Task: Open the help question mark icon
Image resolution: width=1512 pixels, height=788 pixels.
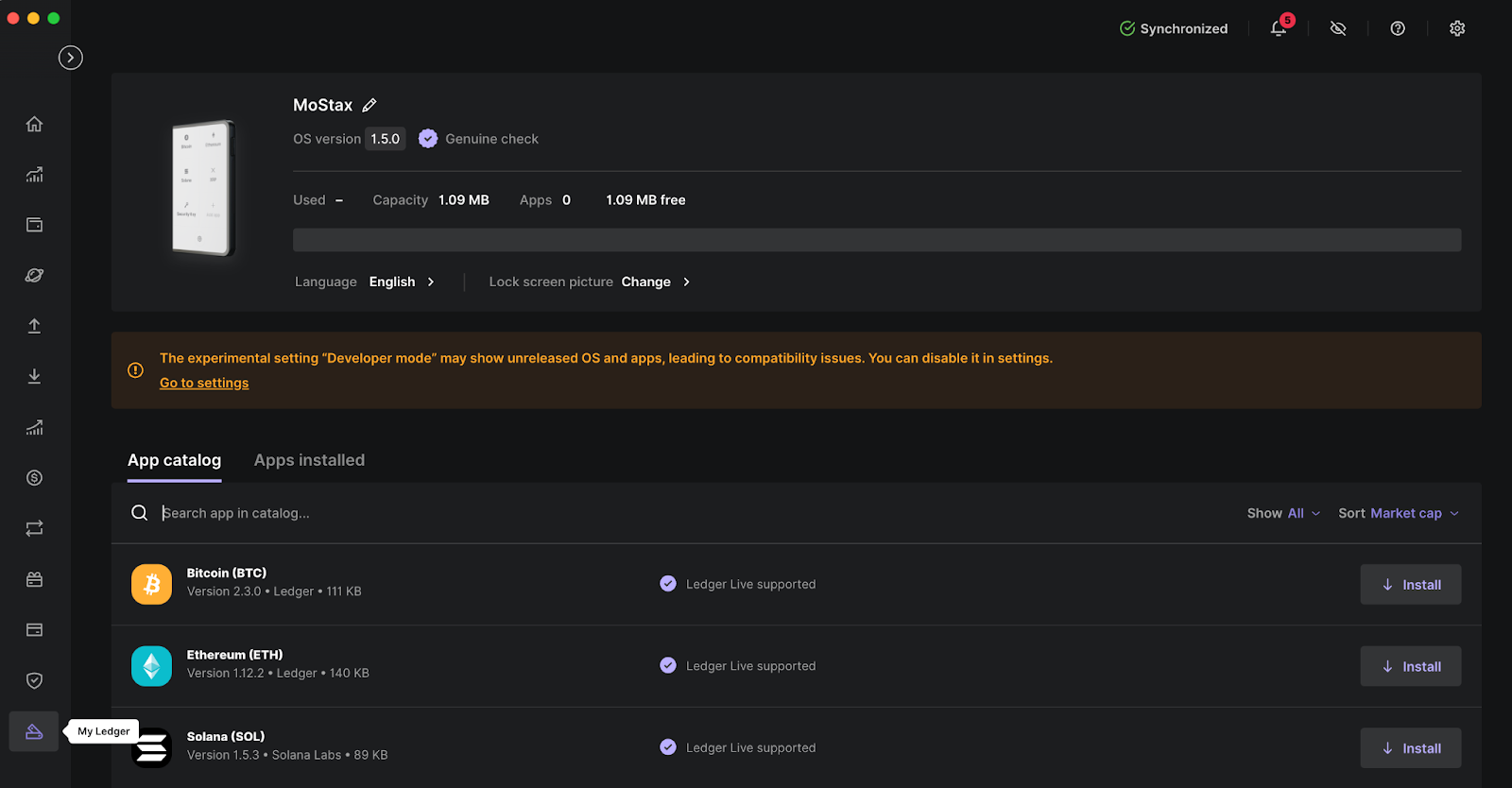Action: click(1398, 28)
